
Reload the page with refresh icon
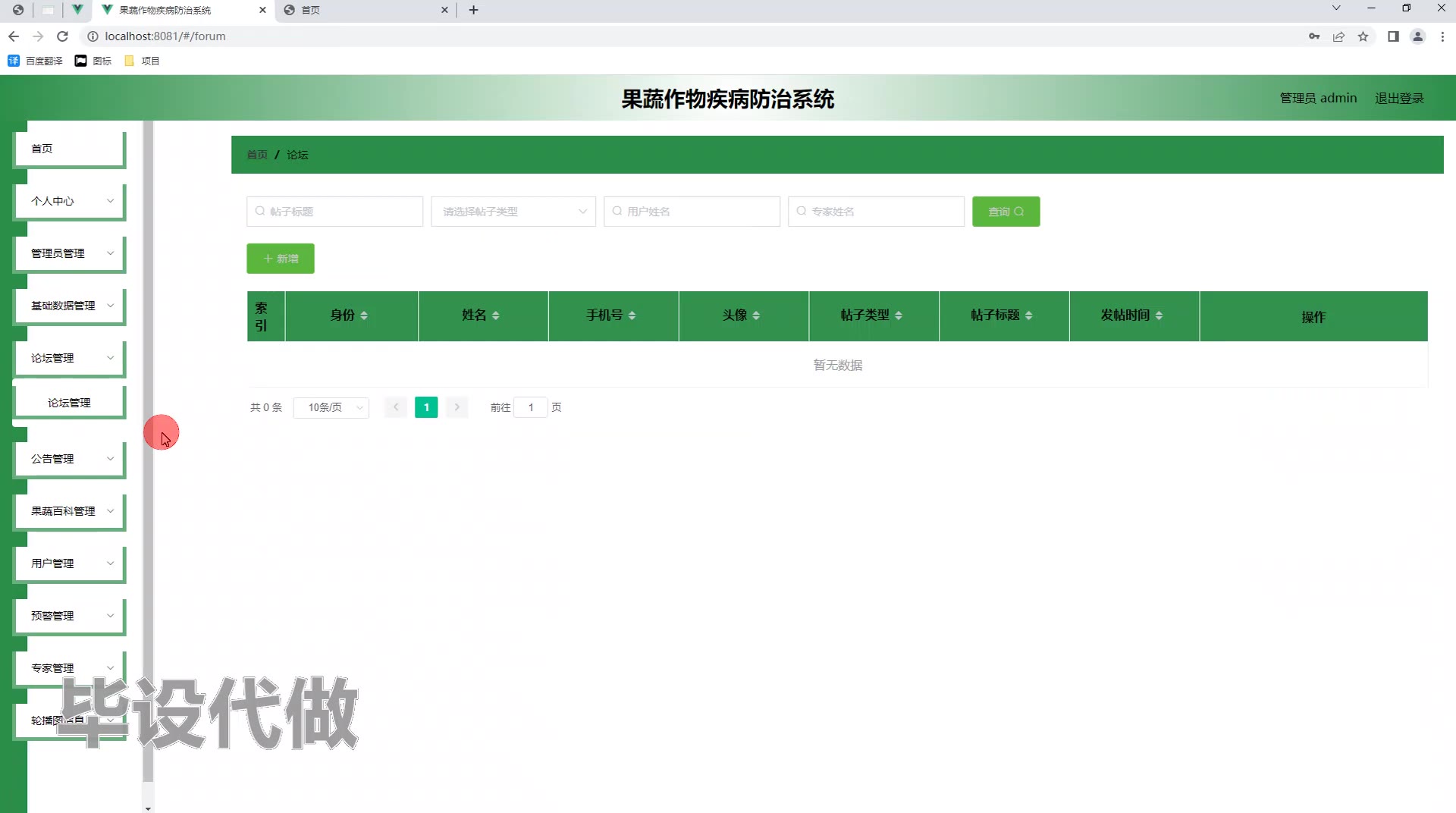[x=63, y=36]
